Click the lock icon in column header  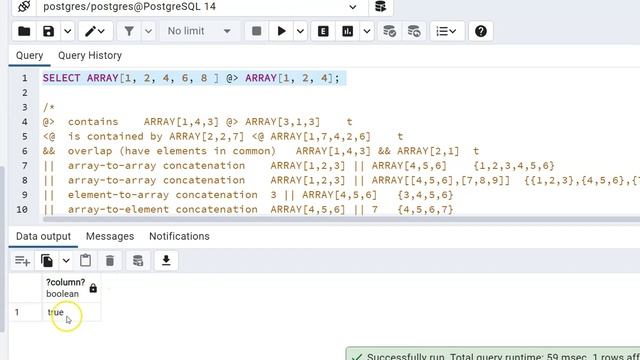pyautogui.click(x=93, y=288)
